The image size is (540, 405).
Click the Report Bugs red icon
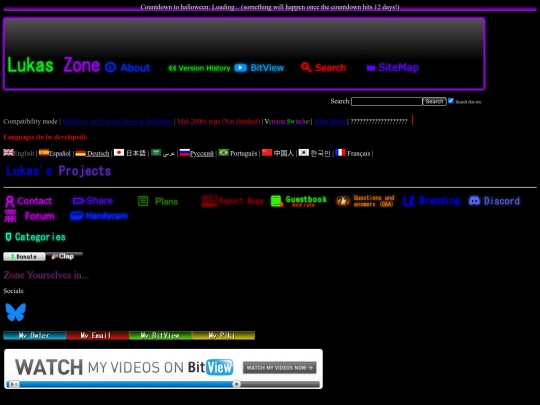click(x=209, y=201)
